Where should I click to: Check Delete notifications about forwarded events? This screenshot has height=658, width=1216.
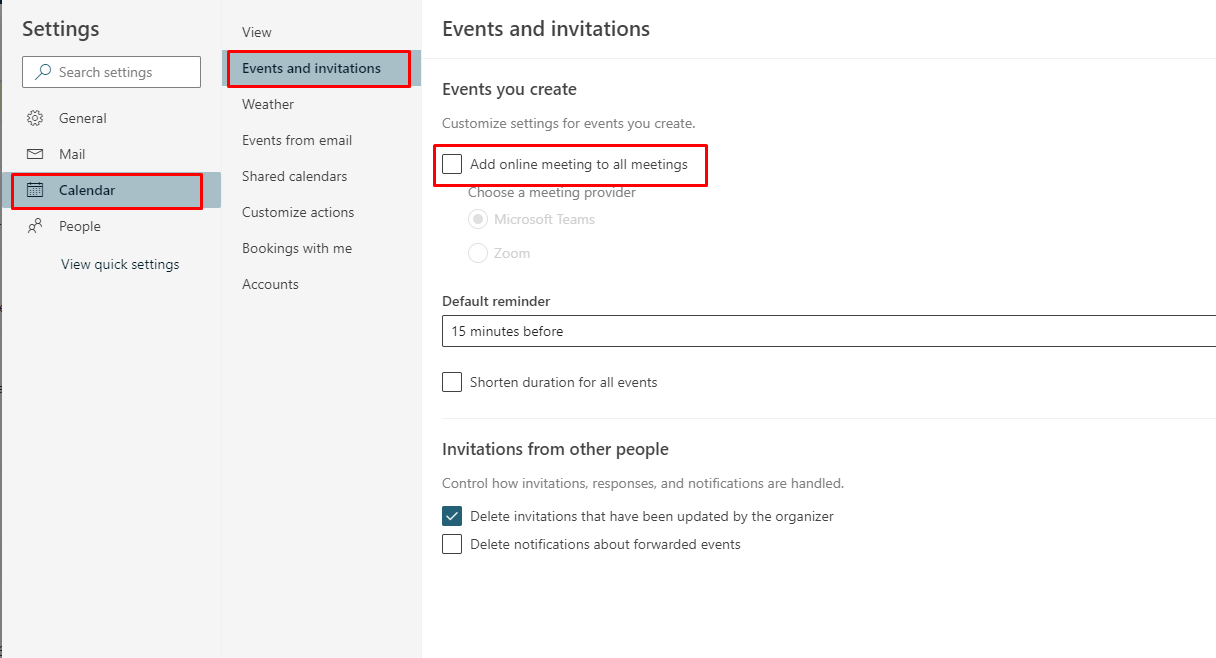pos(452,544)
